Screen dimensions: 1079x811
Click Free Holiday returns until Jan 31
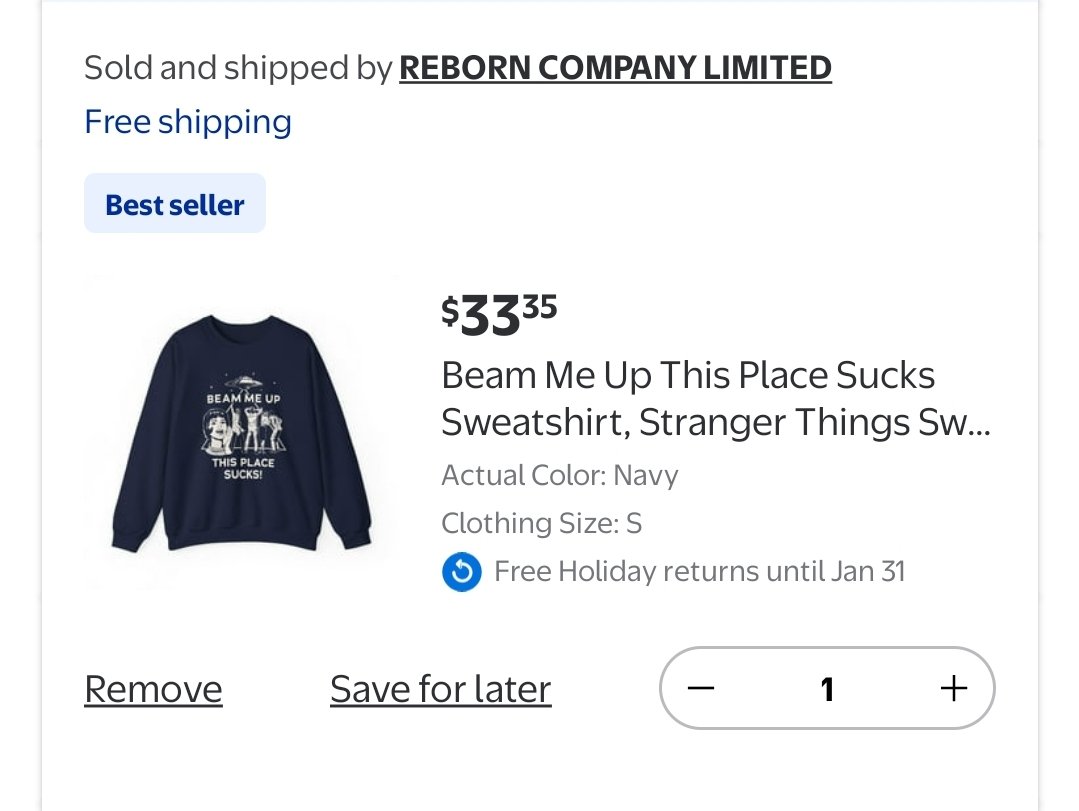click(699, 572)
